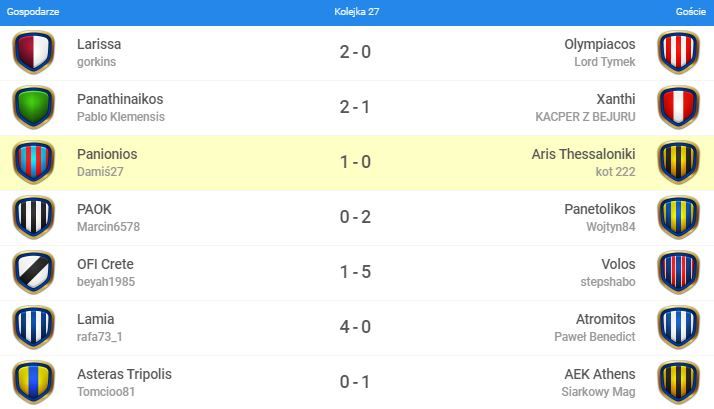Open the Xanthi team link

pos(615,99)
